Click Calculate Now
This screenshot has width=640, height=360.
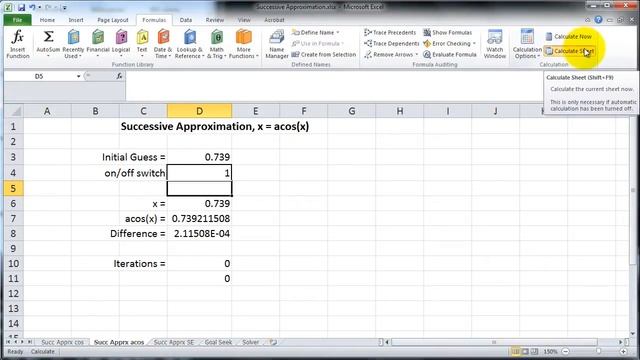[569, 36]
